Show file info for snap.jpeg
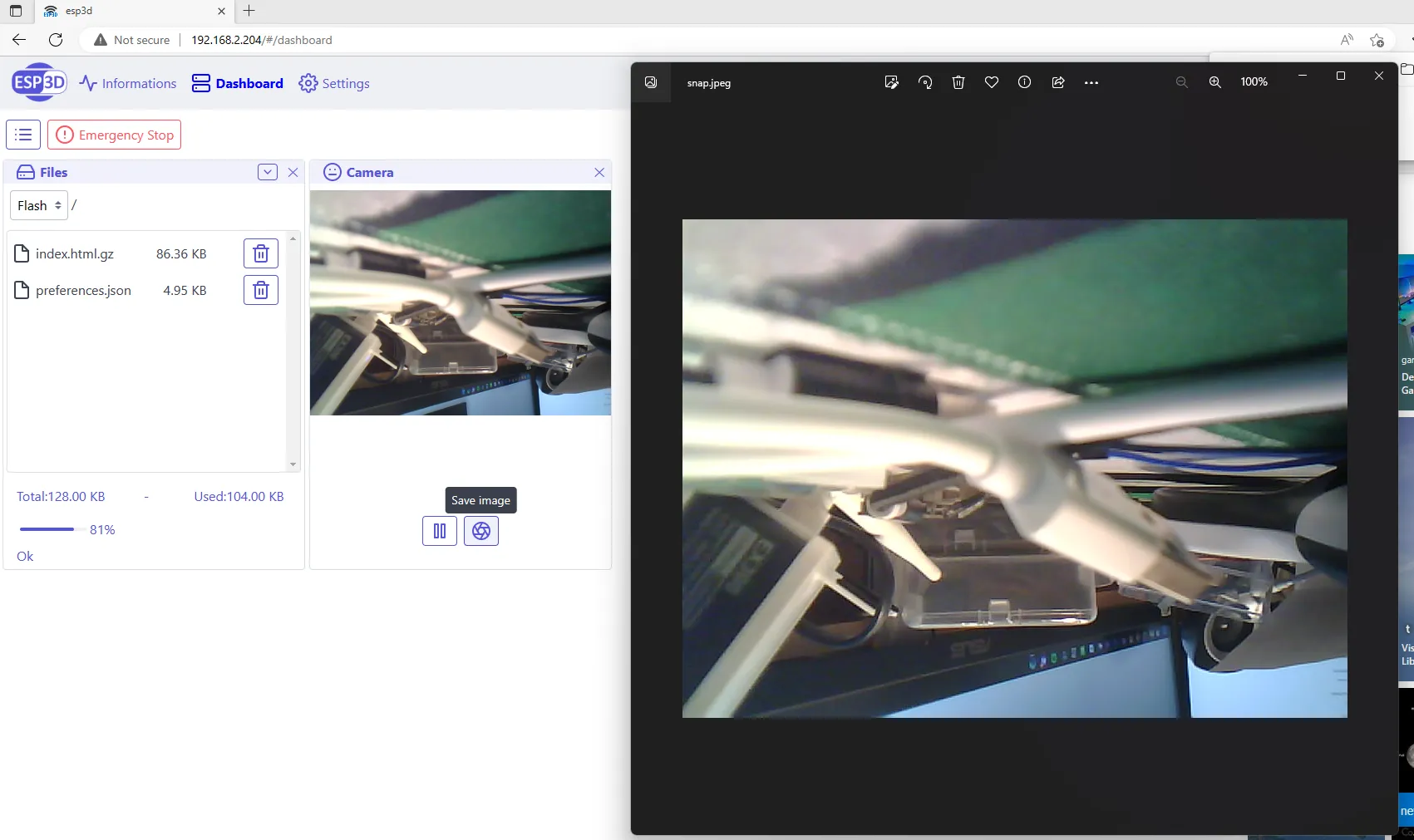The height and width of the screenshot is (840, 1414). (x=1024, y=82)
